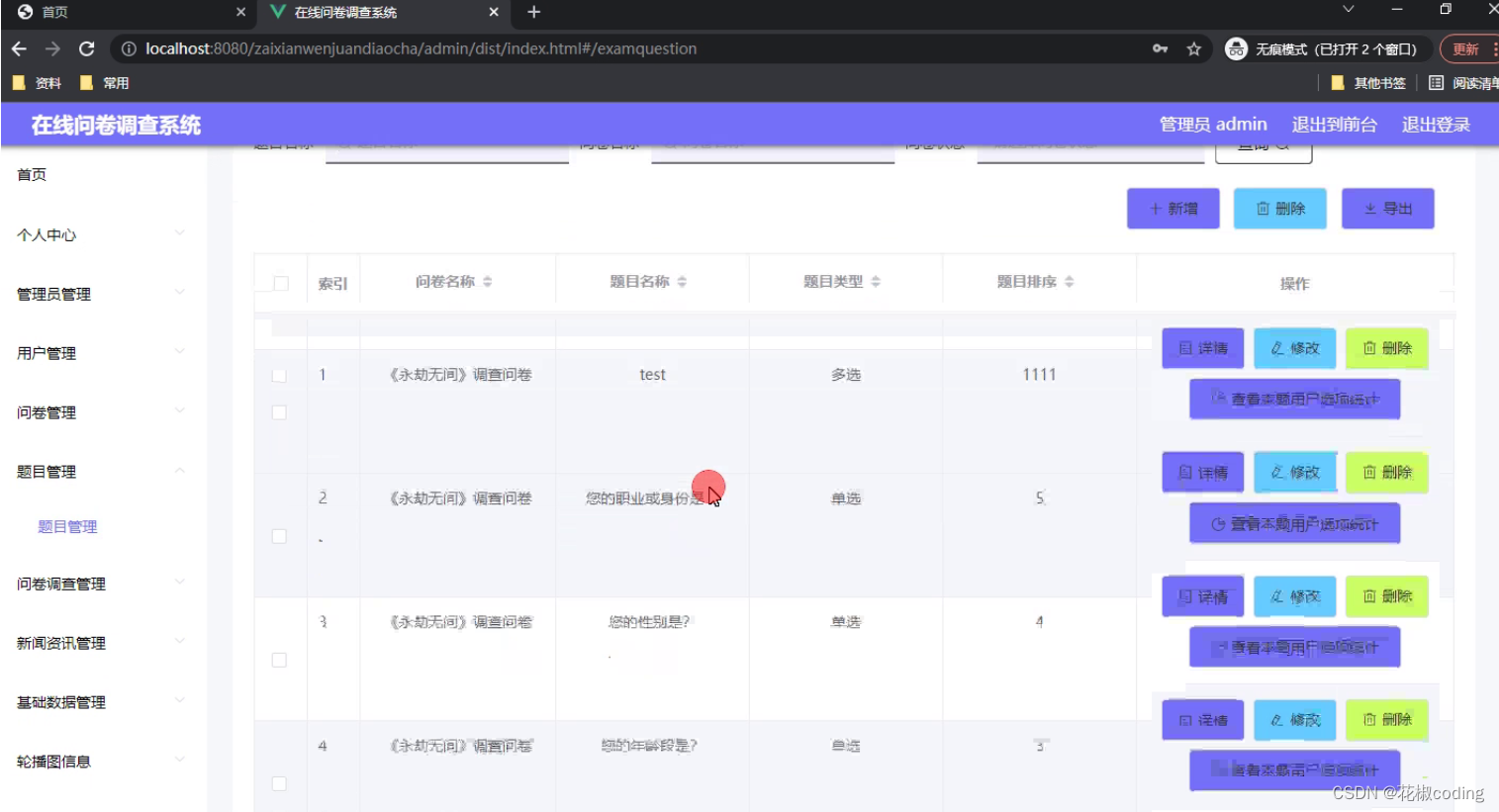Image resolution: width=1499 pixels, height=812 pixels.
Task: Open the 首页 item in sidebar
Action: pos(31,175)
